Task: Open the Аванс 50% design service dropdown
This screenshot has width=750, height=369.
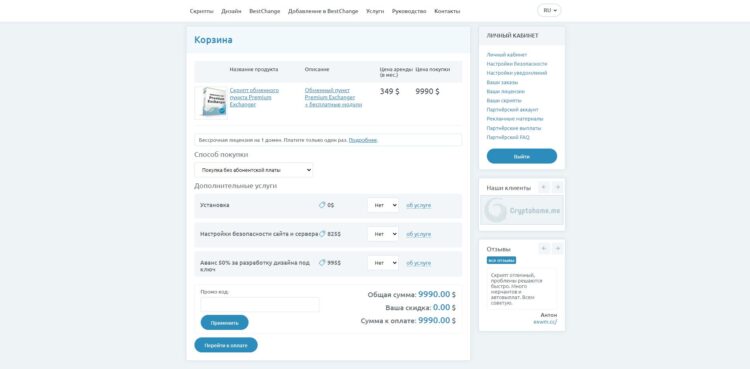Action: 383,263
